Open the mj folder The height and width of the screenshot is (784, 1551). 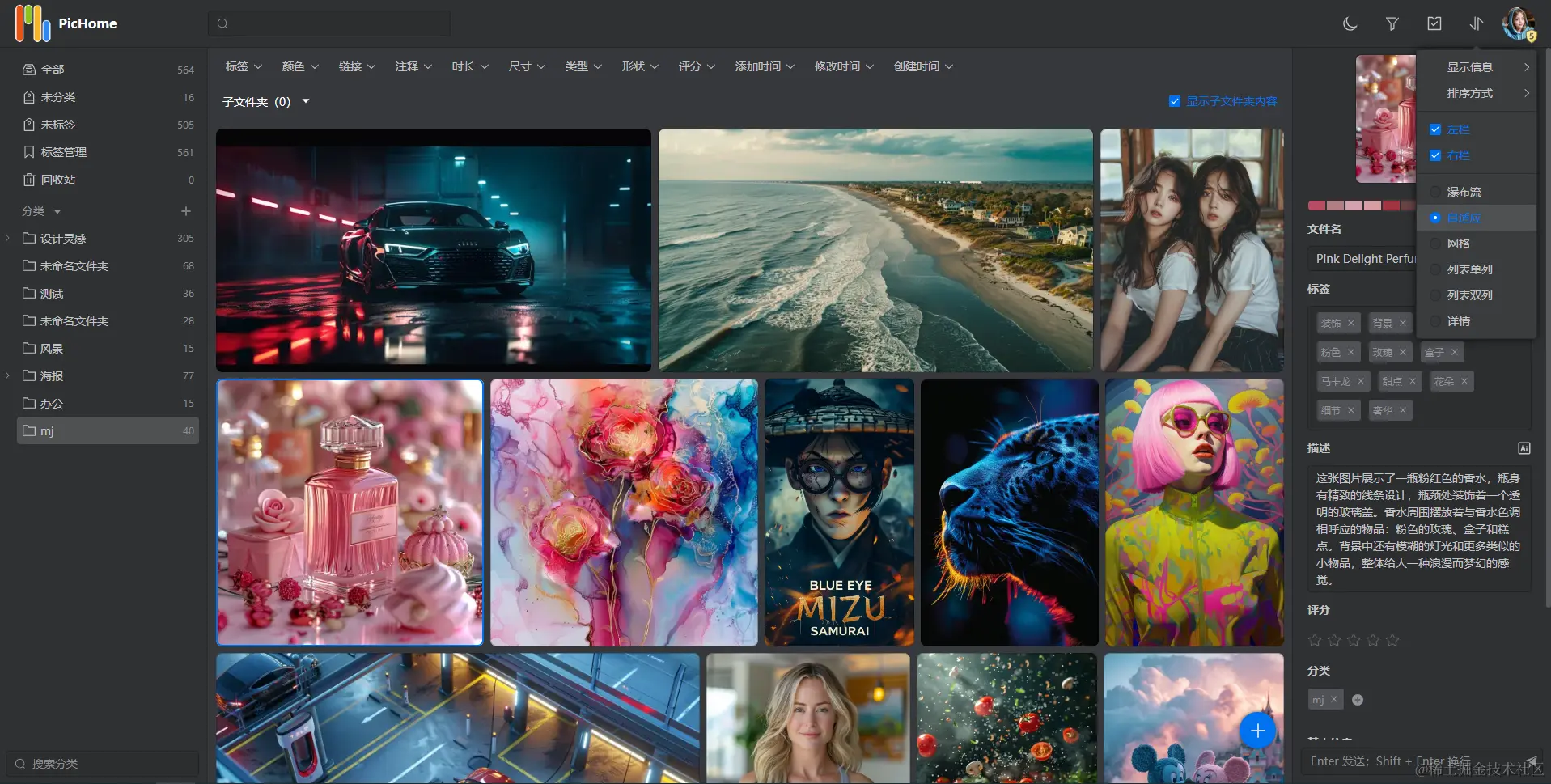click(x=108, y=430)
